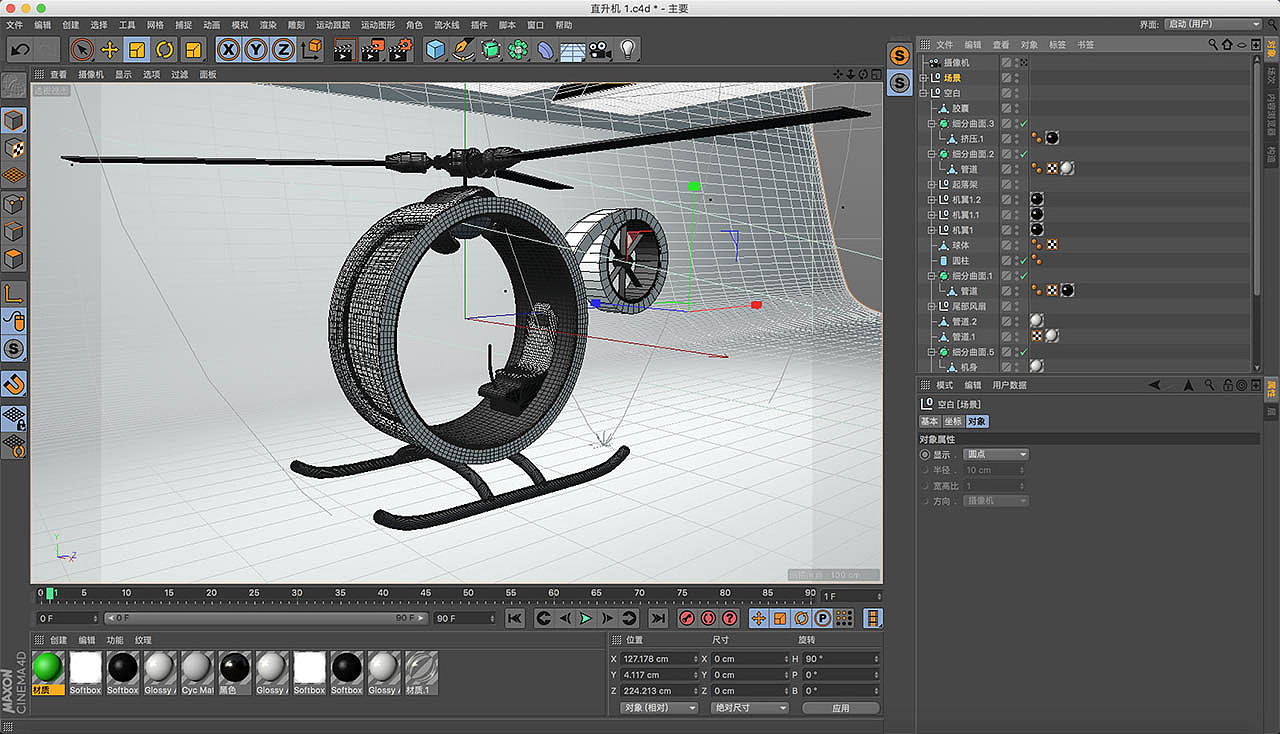The image size is (1280, 734).
Task: Enable the Axis L-shaped tool
Action: (14, 294)
